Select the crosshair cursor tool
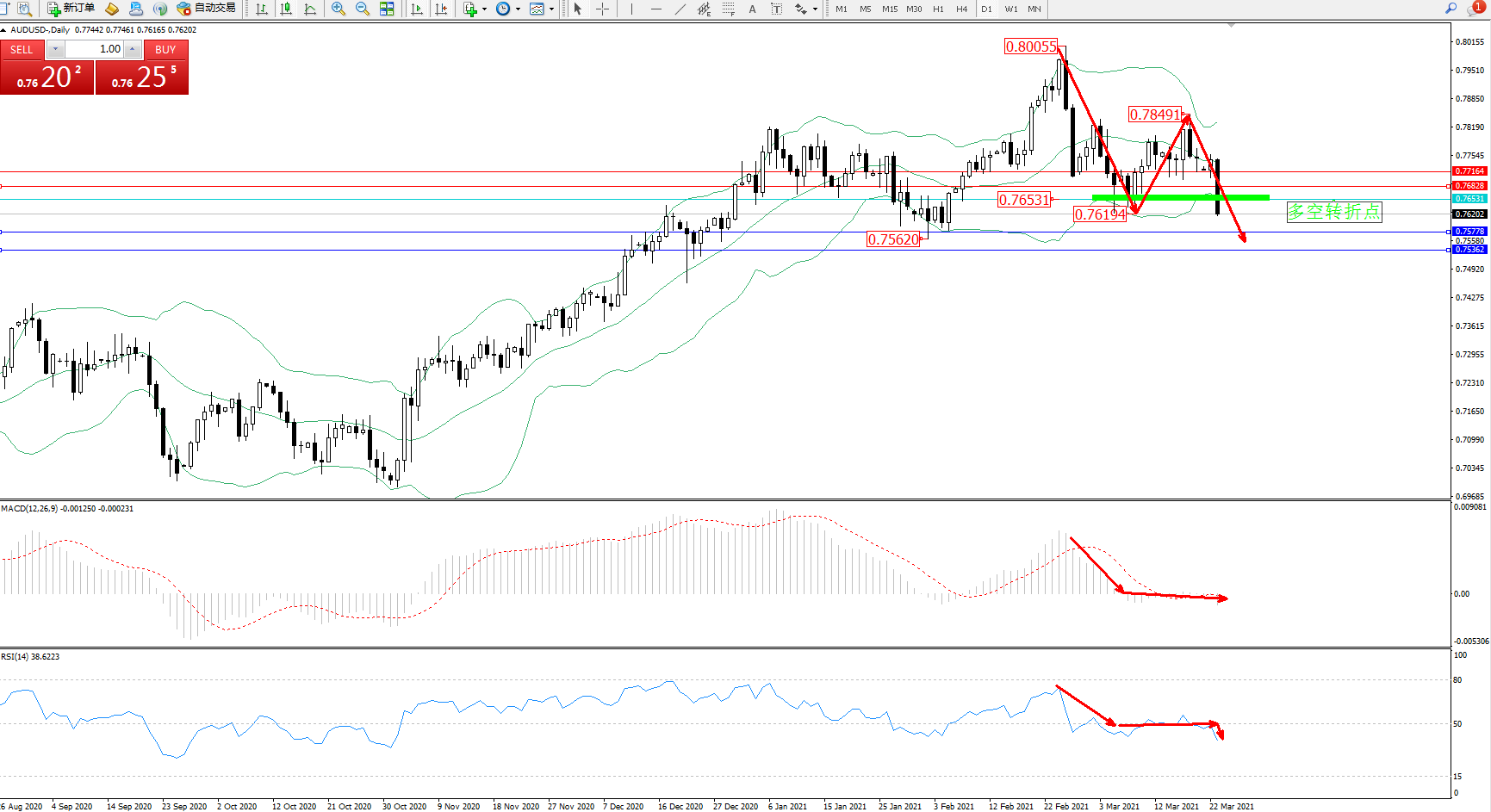 (602, 9)
